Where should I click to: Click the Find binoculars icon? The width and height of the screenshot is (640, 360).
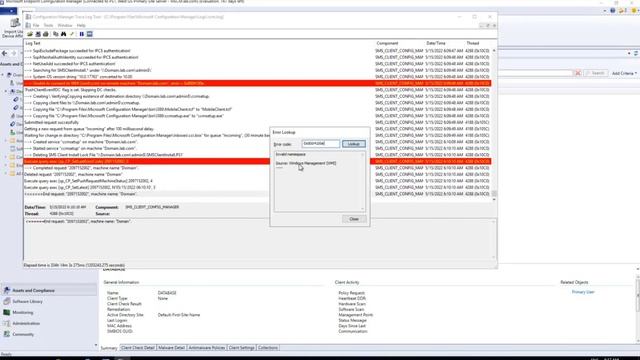64,34
